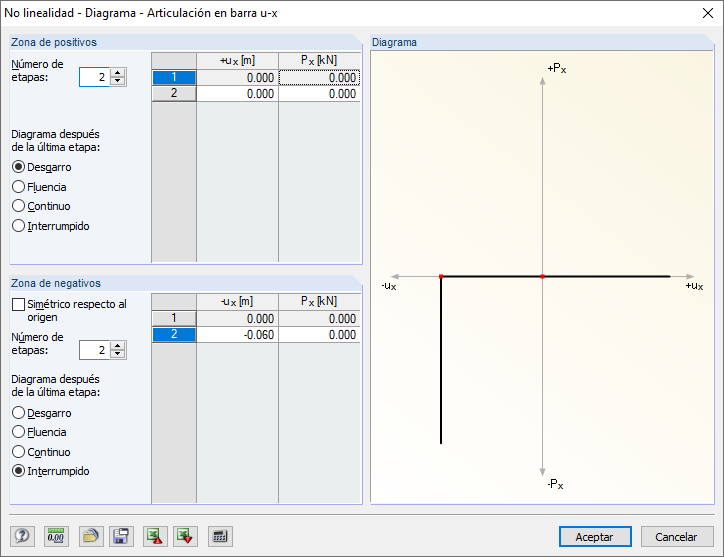Click +ux cell of positive row 2
This screenshot has height=557, width=724.
point(237,94)
